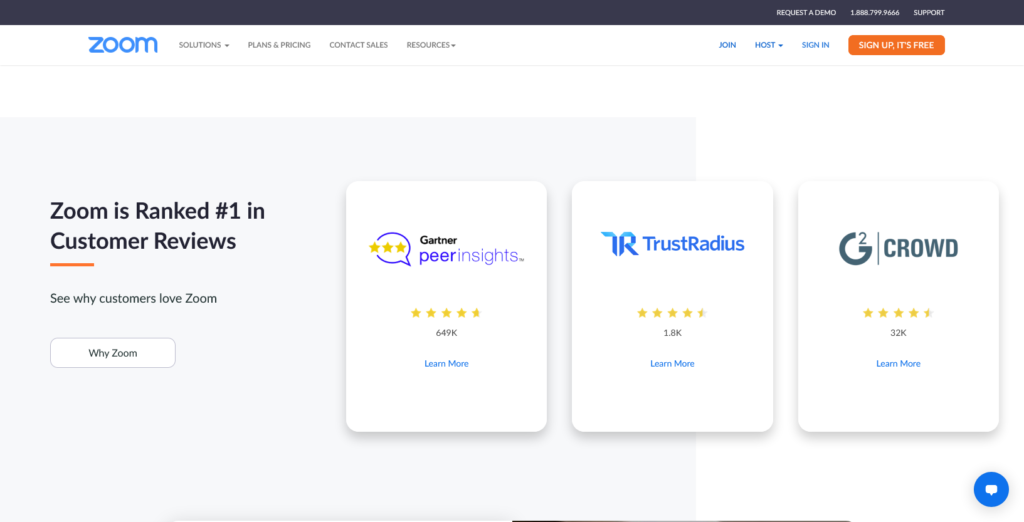1024x522 pixels.
Task: Click the 1.888.799.9666 phone number
Action: [874, 12]
